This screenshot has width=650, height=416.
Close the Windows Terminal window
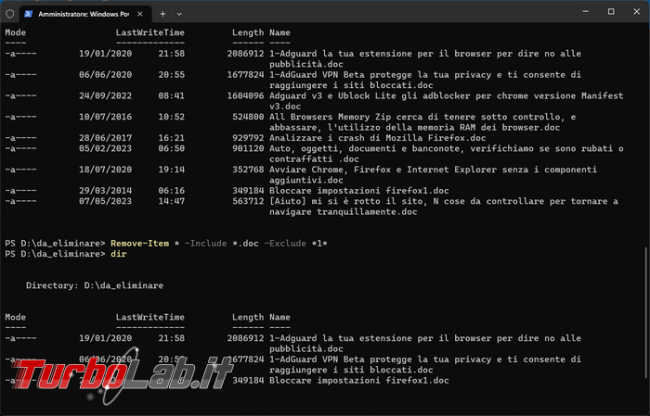pos(637,12)
